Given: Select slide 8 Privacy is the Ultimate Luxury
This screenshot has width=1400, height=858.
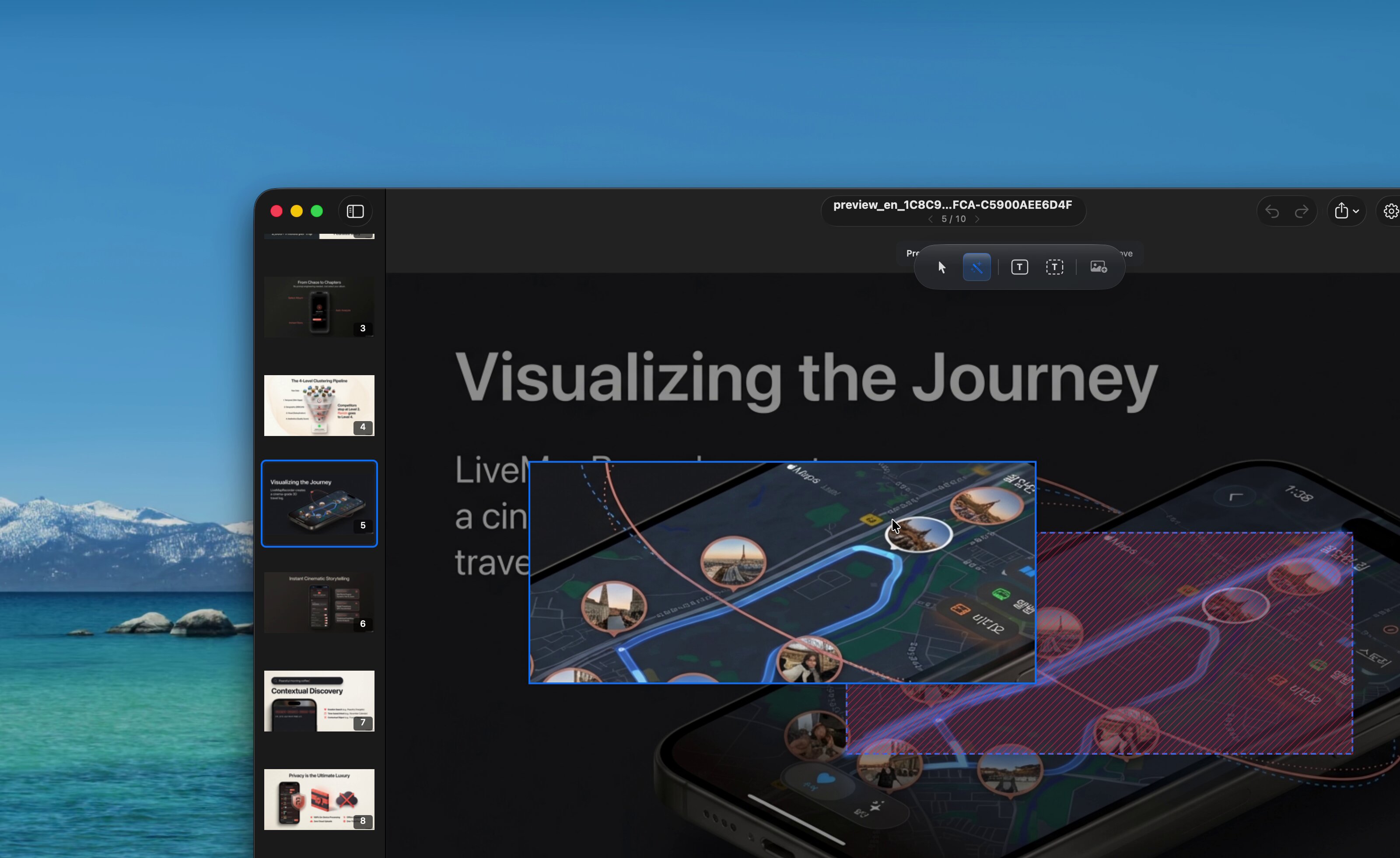Looking at the screenshot, I should 319,799.
